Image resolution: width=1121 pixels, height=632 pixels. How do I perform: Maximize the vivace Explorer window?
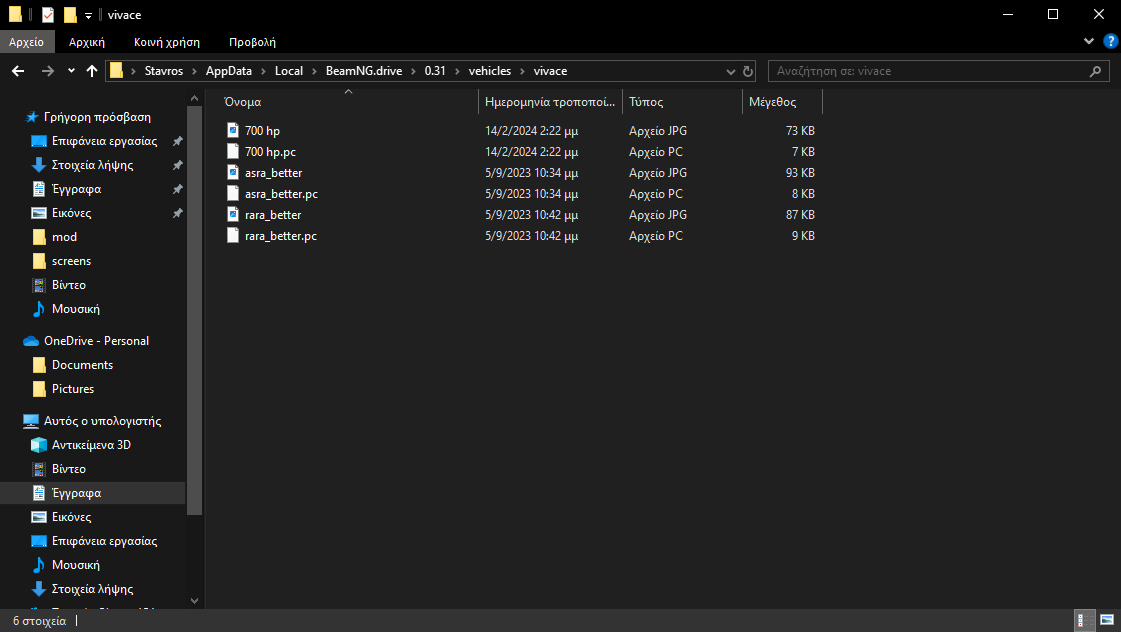(x=1053, y=14)
